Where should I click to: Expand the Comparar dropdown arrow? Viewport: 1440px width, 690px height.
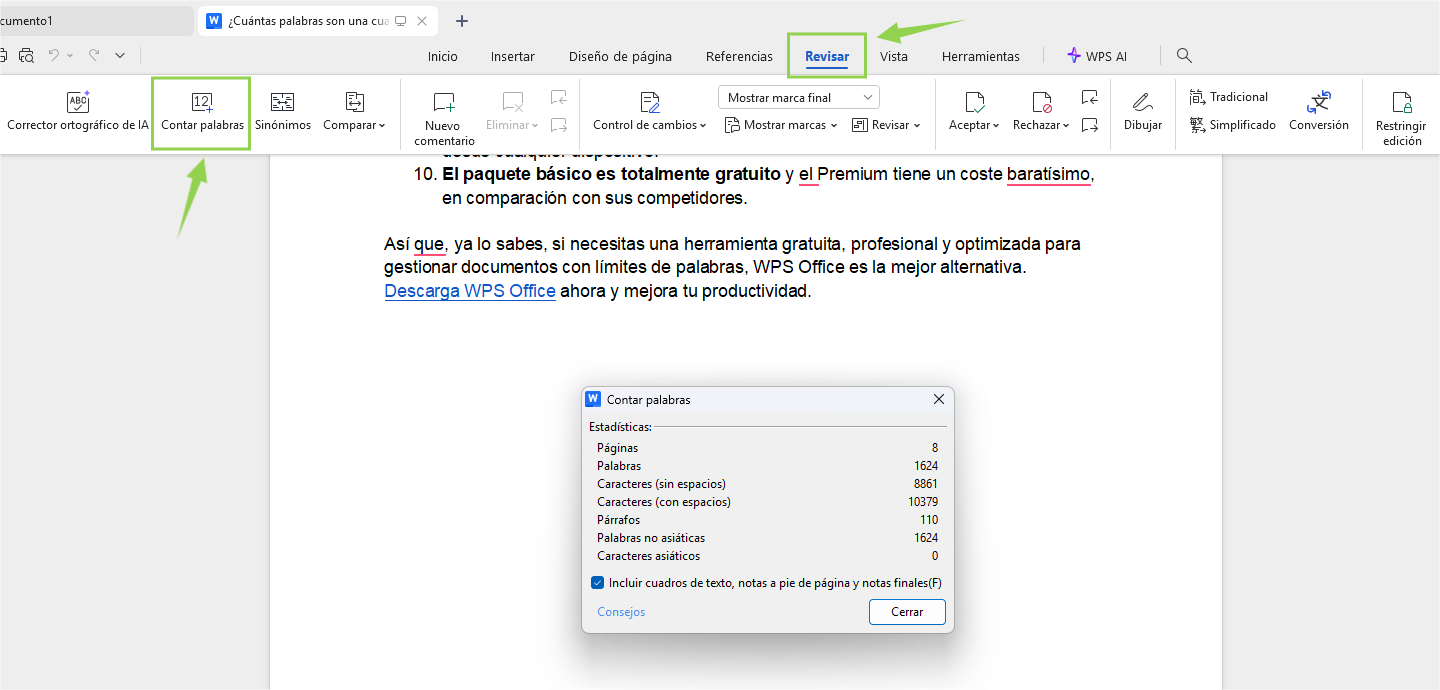click(382, 126)
